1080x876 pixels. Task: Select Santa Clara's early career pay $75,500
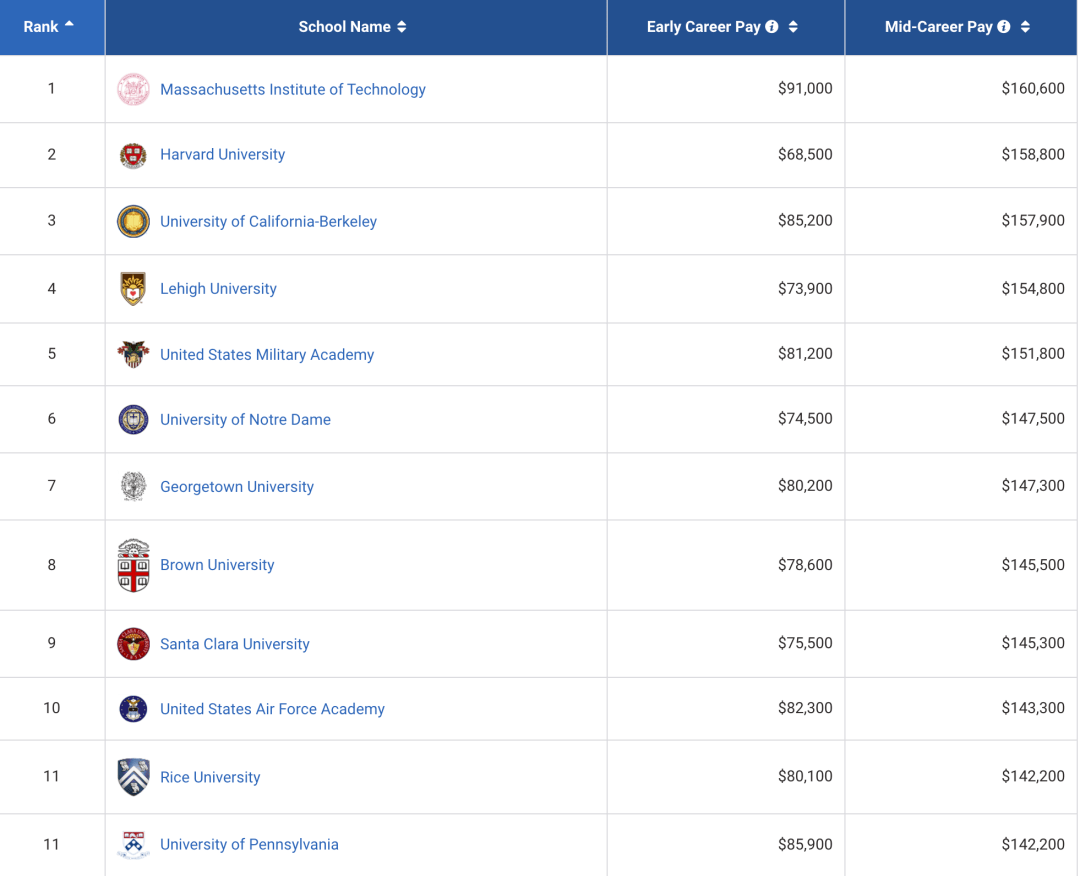(805, 643)
